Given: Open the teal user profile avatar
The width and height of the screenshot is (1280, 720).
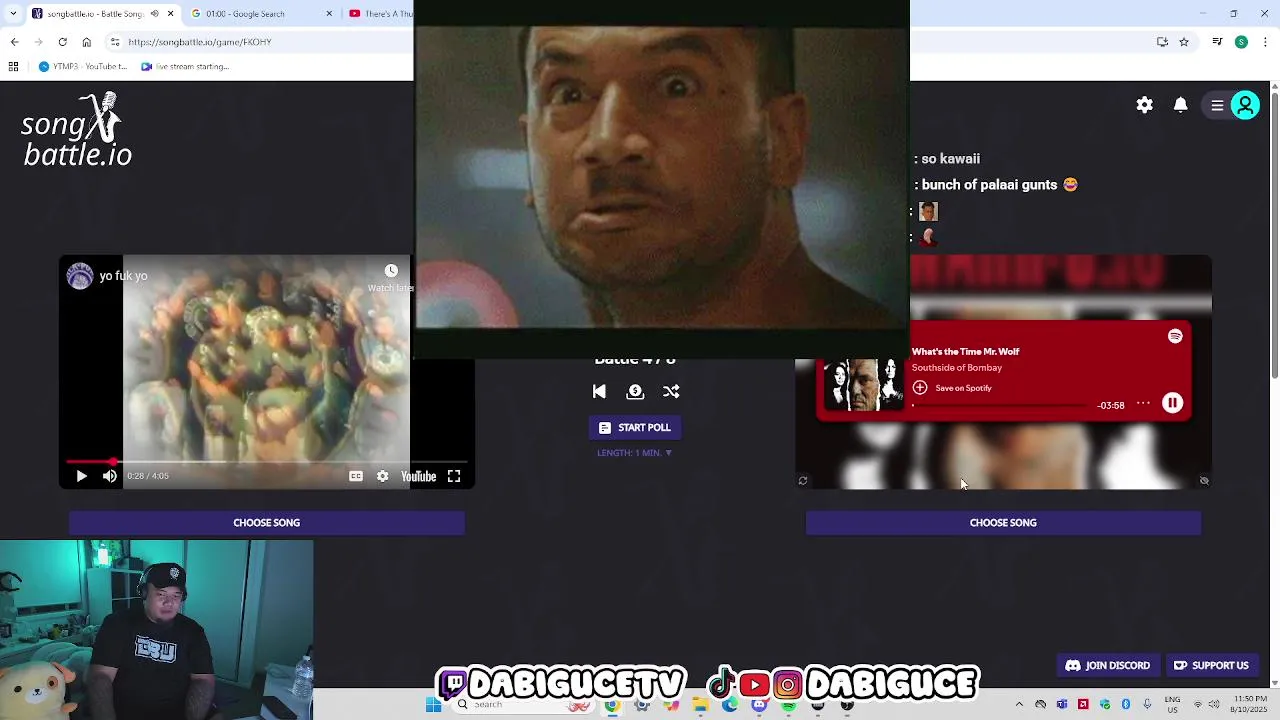Looking at the screenshot, I should [1246, 105].
